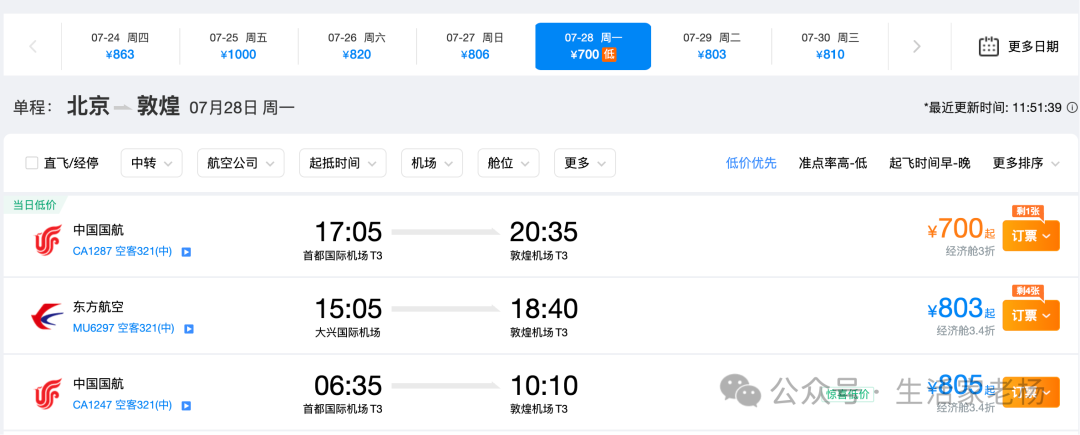Click the 当日低价 tag
This screenshot has height=435, width=1080.
34,204
